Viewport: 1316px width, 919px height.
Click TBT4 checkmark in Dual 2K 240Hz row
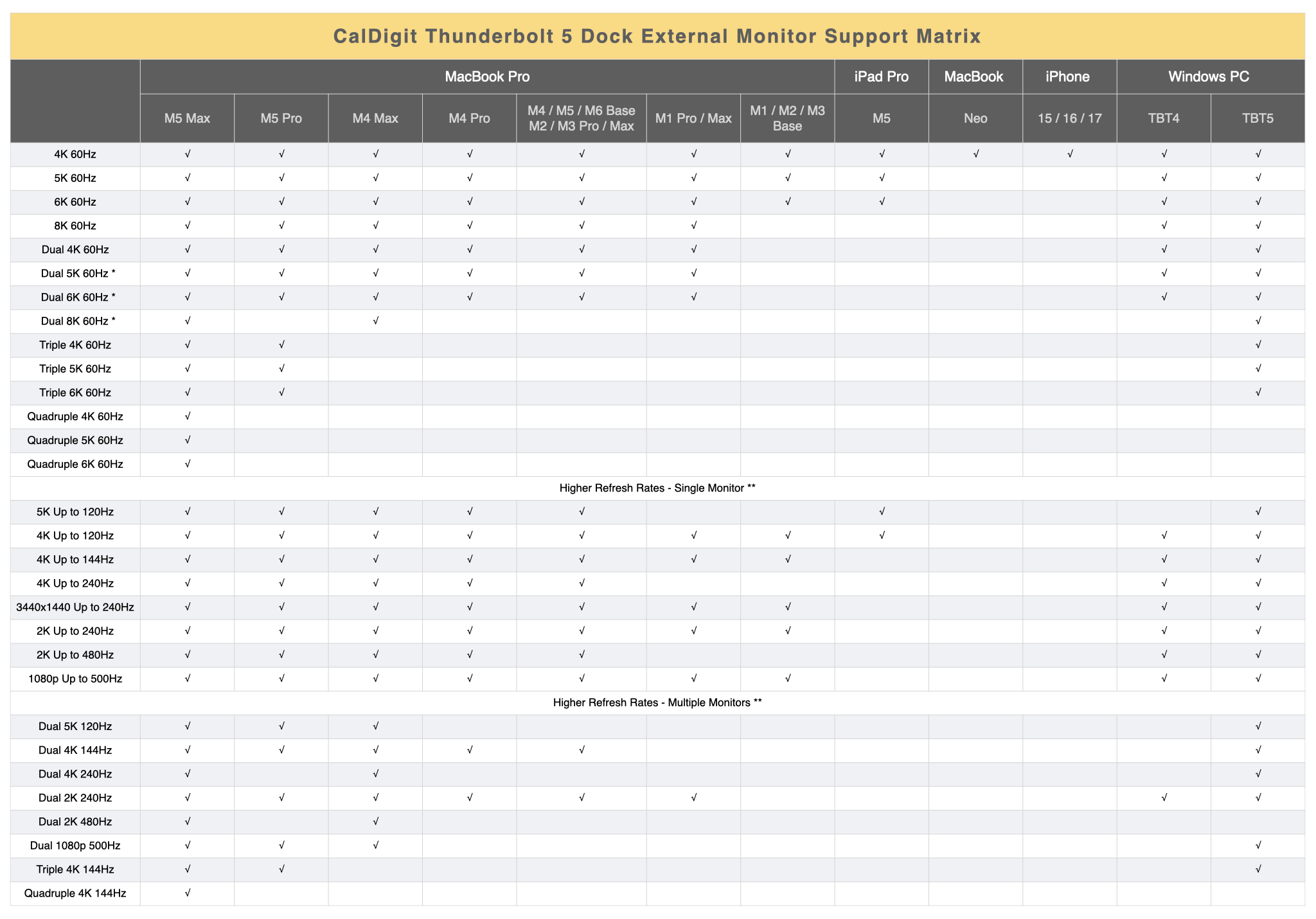[x=1164, y=798]
